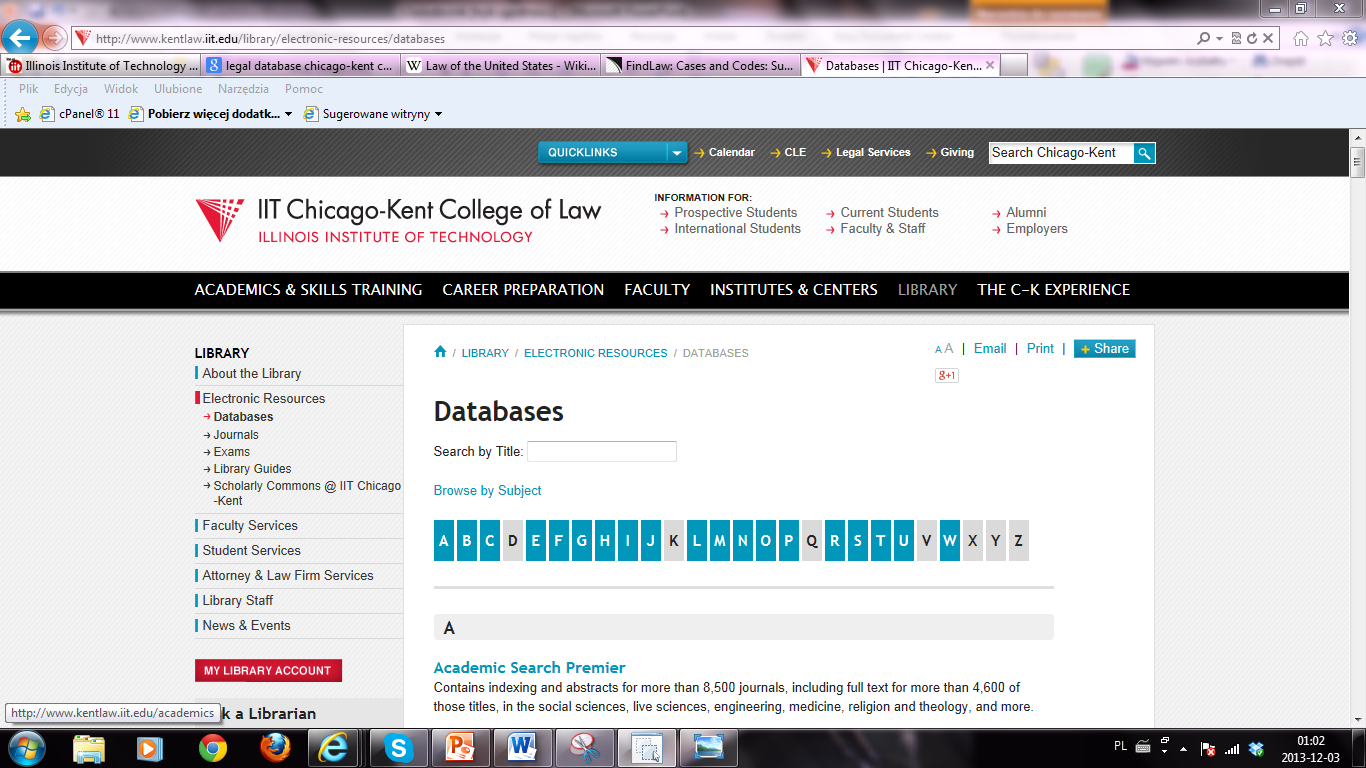Expand Sugerowane witryny favorites dropdown
The width and height of the screenshot is (1366, 768).
pos(438,114)
